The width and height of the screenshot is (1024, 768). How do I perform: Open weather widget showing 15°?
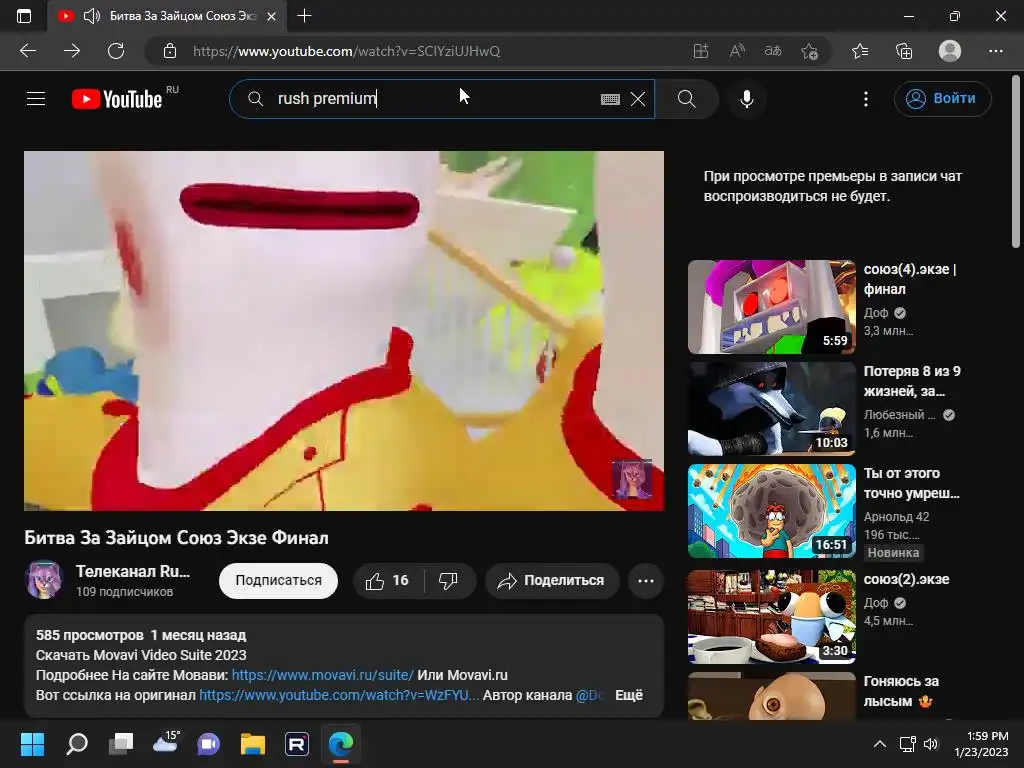point(165,744)
